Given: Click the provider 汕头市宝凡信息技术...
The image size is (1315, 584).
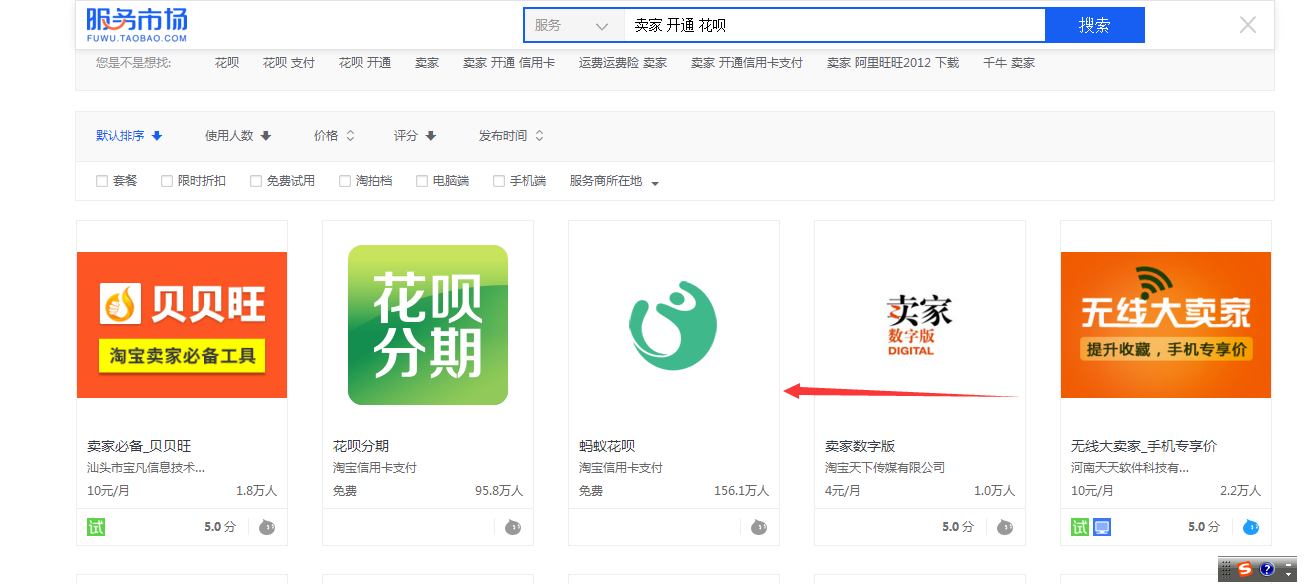Looking at the screenshot, I should [146, 468].
